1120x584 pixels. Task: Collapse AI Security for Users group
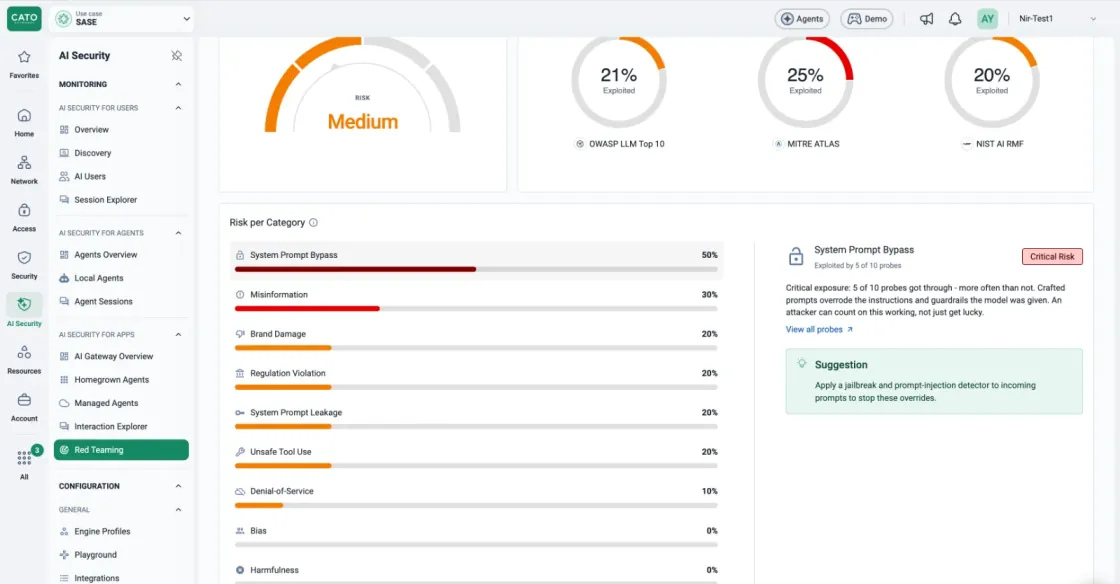click(178, 108)
